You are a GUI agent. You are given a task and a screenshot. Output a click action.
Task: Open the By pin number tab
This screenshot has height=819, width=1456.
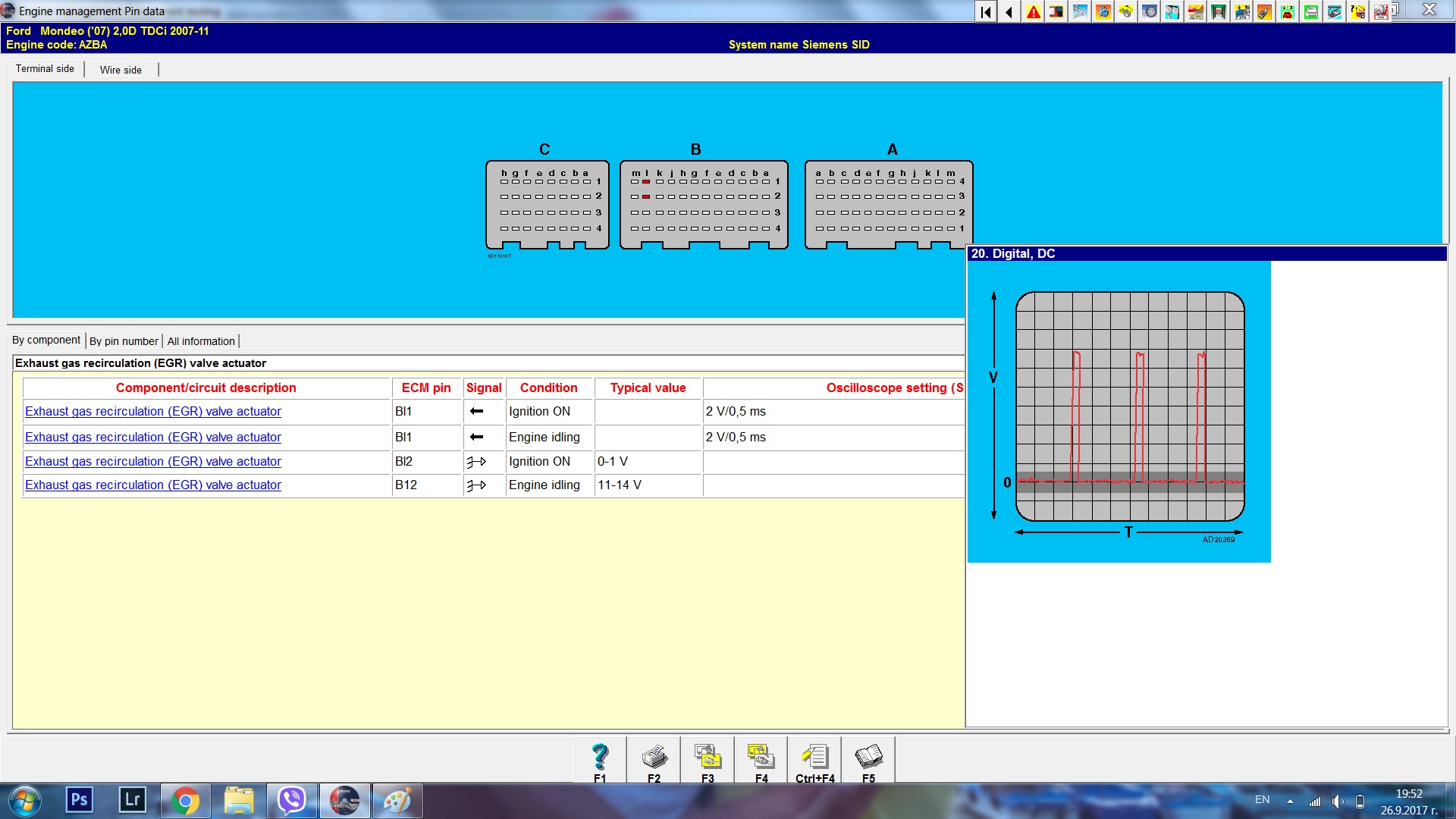(x=124, y=341)
